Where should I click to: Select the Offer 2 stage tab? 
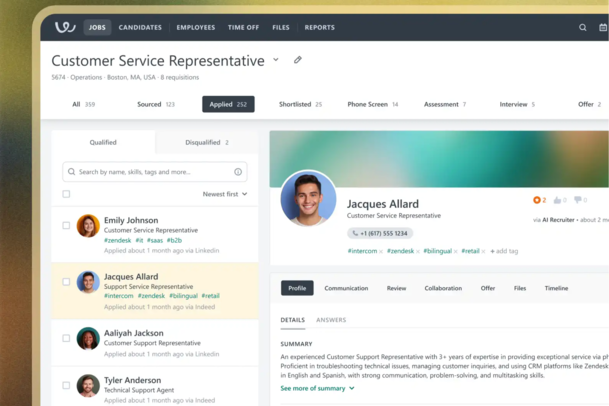[590, 104]
